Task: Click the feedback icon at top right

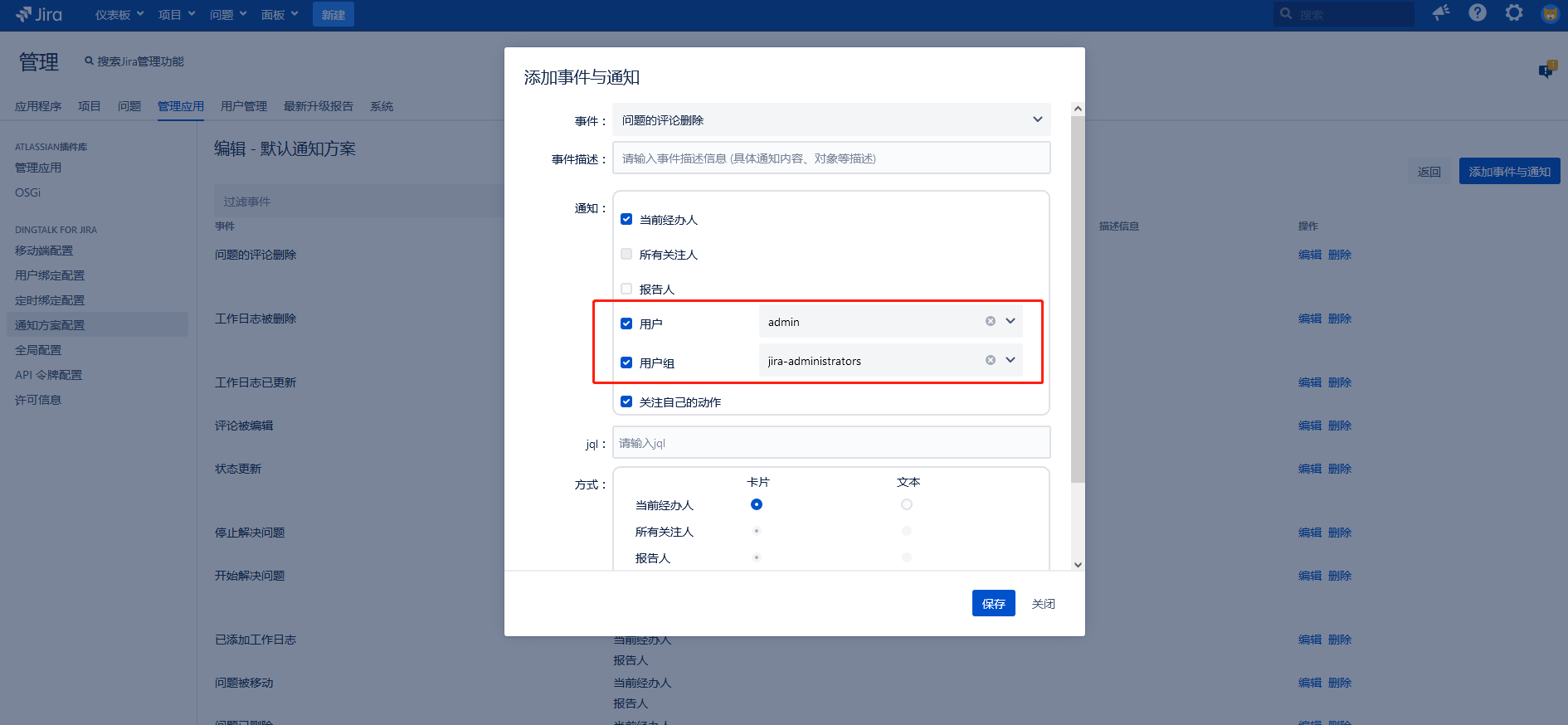Action: tap(1547, 70)
